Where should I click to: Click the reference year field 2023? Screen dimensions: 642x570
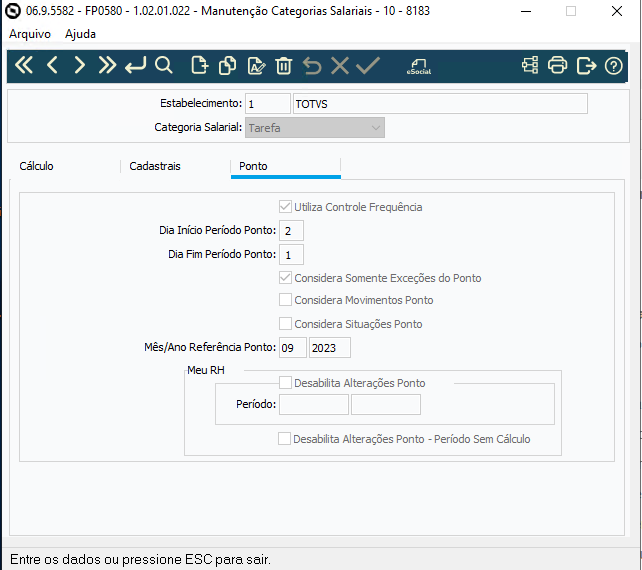pyautogui.click(x=330, y=348)
